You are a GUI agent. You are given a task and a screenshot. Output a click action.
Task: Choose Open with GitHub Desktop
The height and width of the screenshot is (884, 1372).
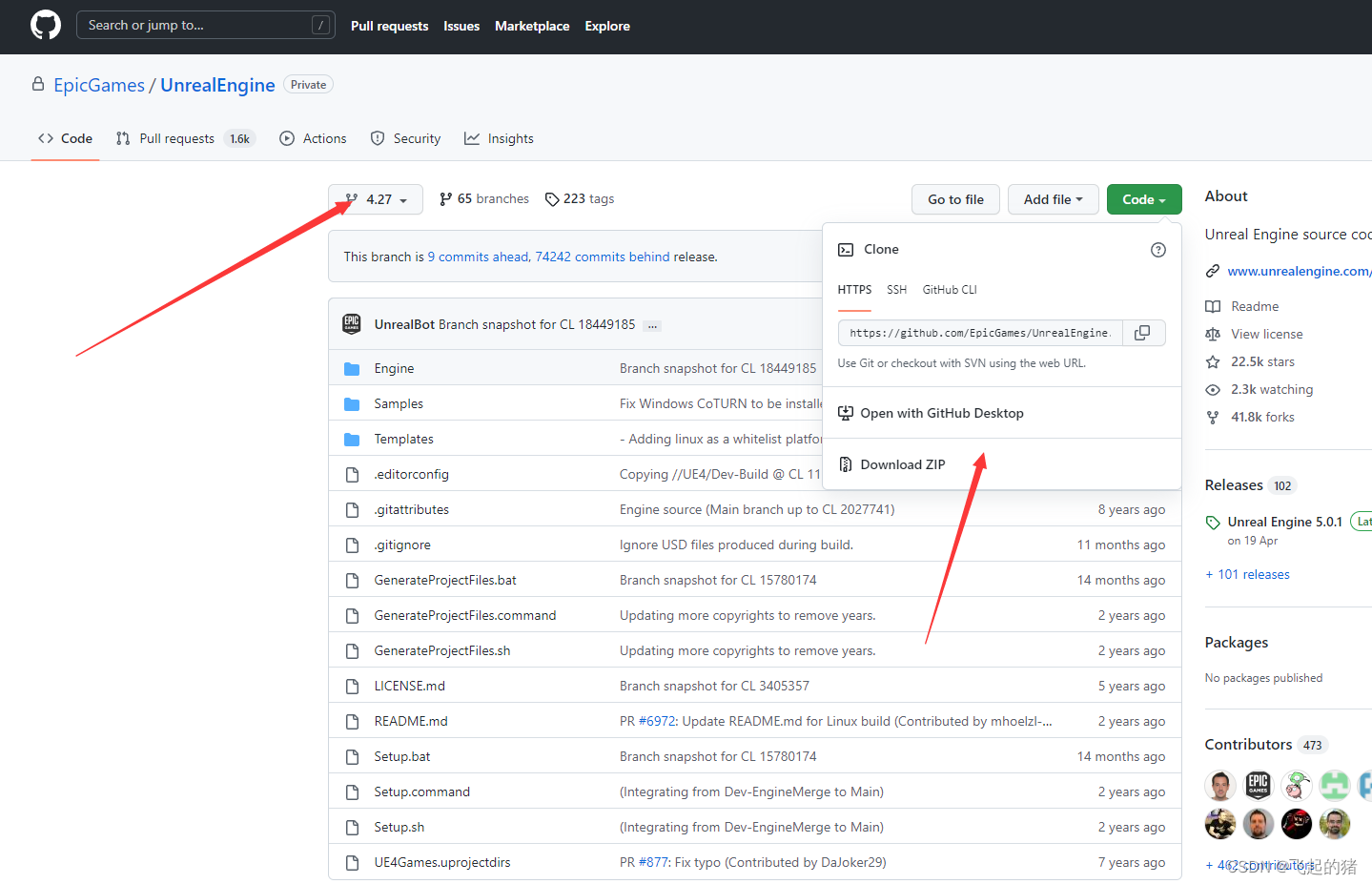(941, 413)
